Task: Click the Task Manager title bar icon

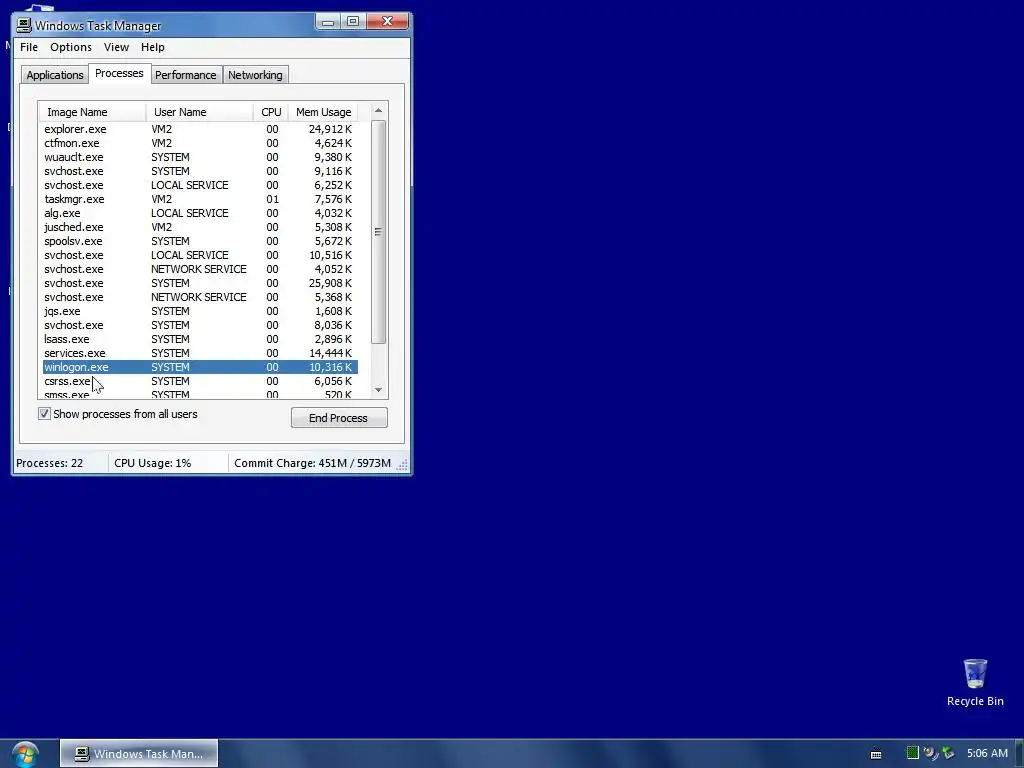Action: [x=24, y=25]
